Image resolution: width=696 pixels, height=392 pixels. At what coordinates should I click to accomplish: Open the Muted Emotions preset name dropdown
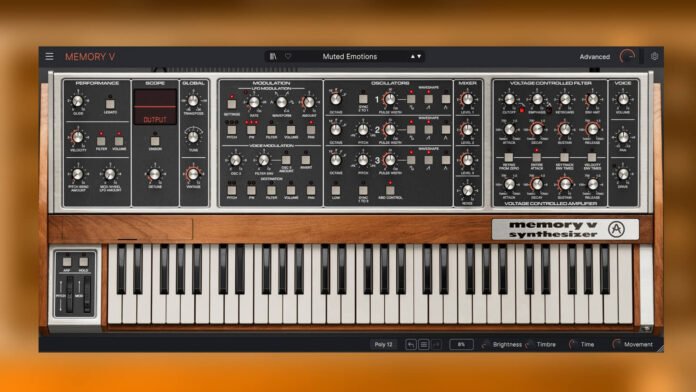click(x=350, y=56)
